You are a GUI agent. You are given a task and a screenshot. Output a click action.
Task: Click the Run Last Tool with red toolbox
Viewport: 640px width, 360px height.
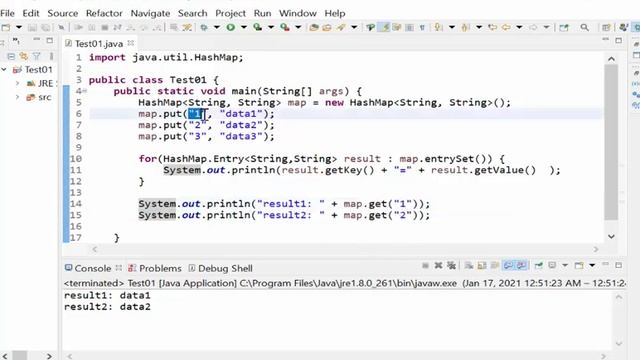point(285,27)
